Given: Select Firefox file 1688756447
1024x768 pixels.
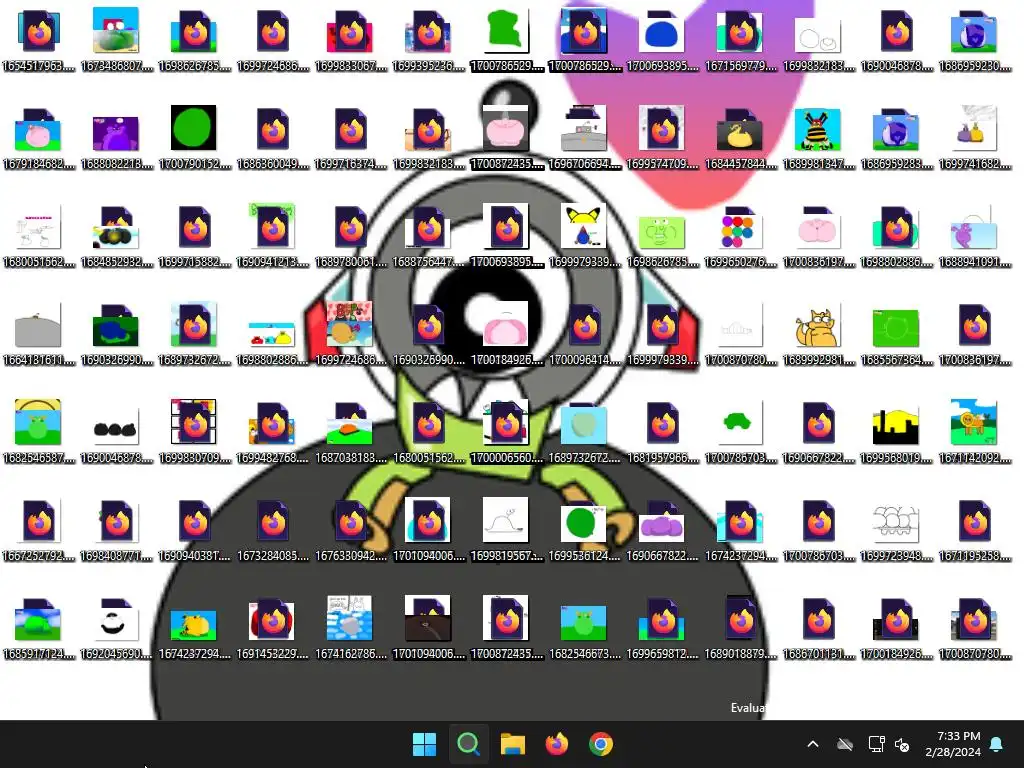Looking at the screenshot, I should tap(428, 236).
